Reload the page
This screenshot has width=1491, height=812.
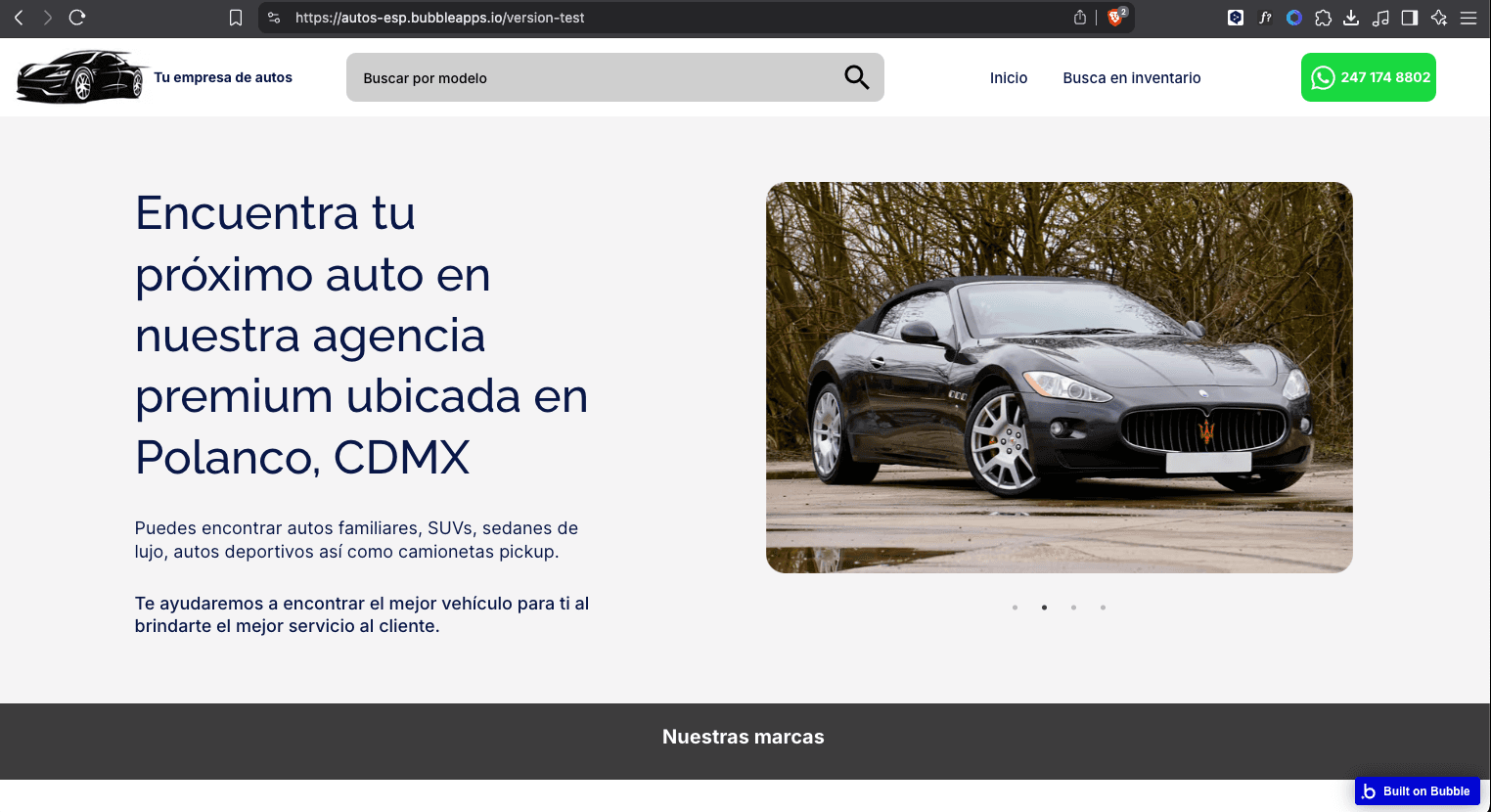tap(77, 18)
